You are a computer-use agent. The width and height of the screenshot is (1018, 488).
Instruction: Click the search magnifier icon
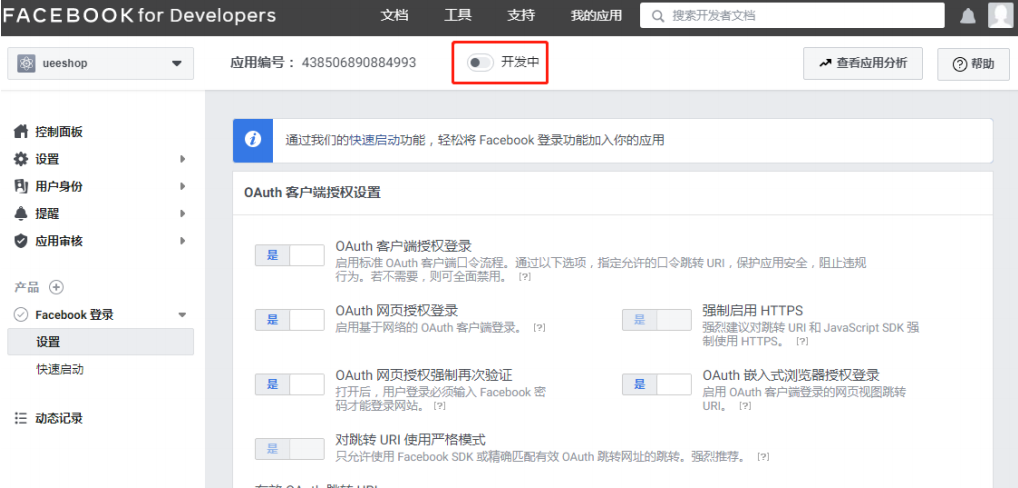pos(658,16)
